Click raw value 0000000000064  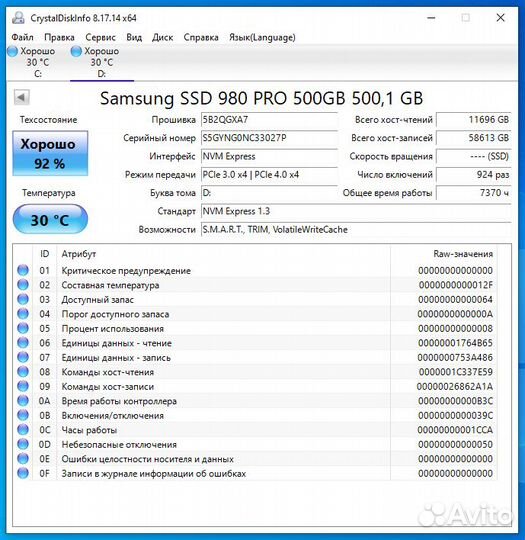coord(455,300)
